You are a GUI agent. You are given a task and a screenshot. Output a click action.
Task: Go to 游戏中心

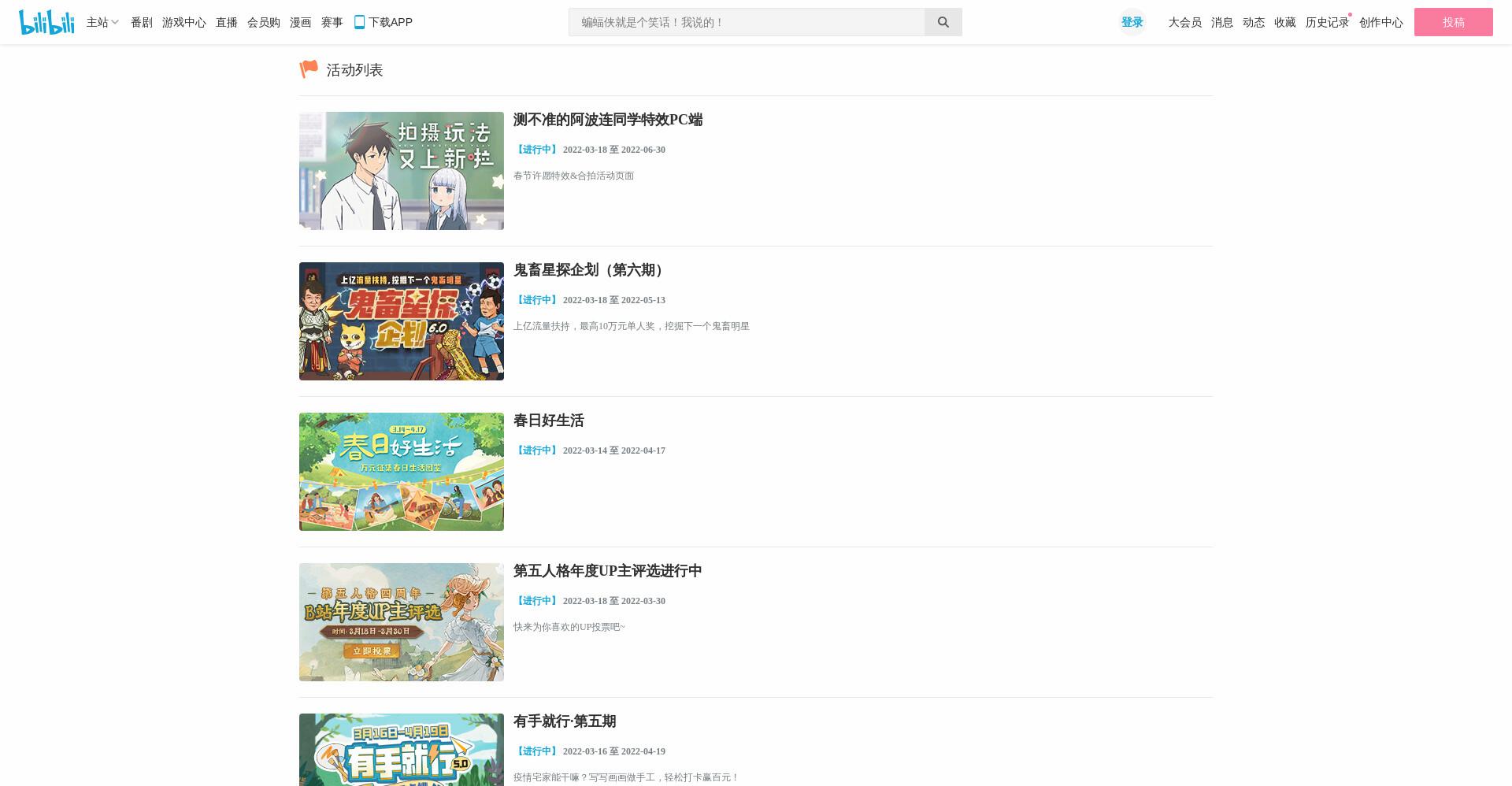tap(184, 22)
